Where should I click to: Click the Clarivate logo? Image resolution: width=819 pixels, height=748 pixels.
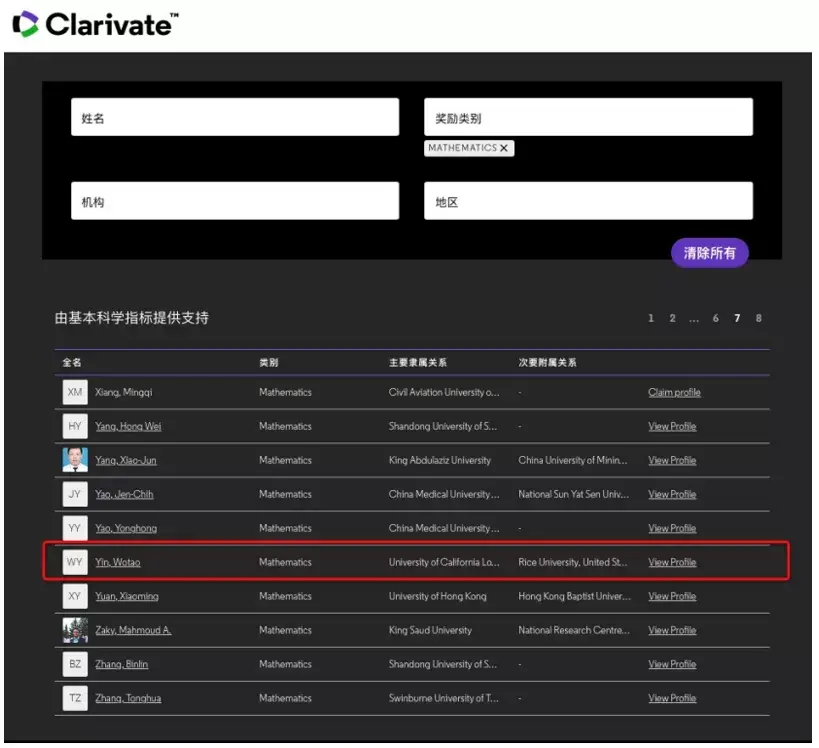[x=96, y=24]
